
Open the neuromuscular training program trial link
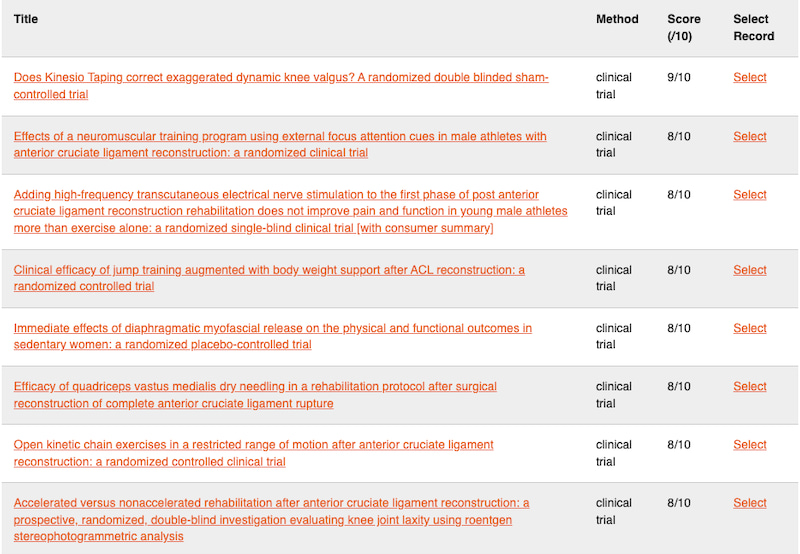(x=280, y=136)
